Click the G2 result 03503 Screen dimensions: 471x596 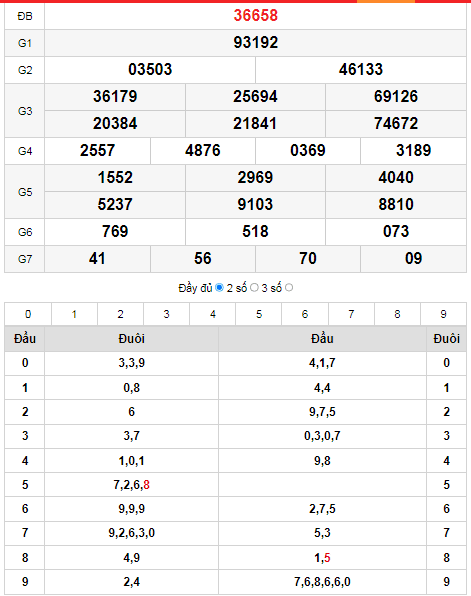coord(150,70)
